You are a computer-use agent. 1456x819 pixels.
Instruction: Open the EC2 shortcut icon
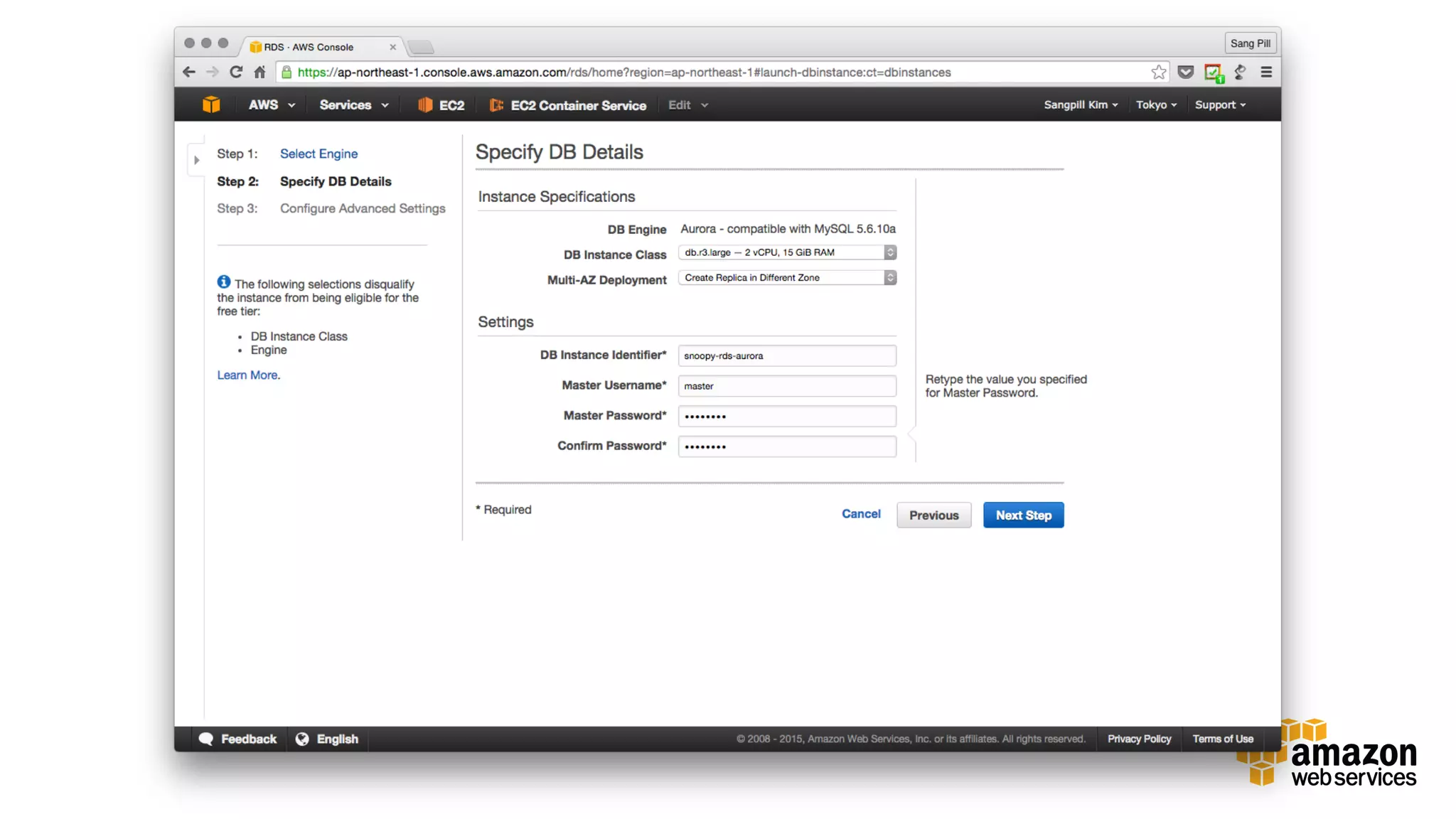(x=425, y=105)
